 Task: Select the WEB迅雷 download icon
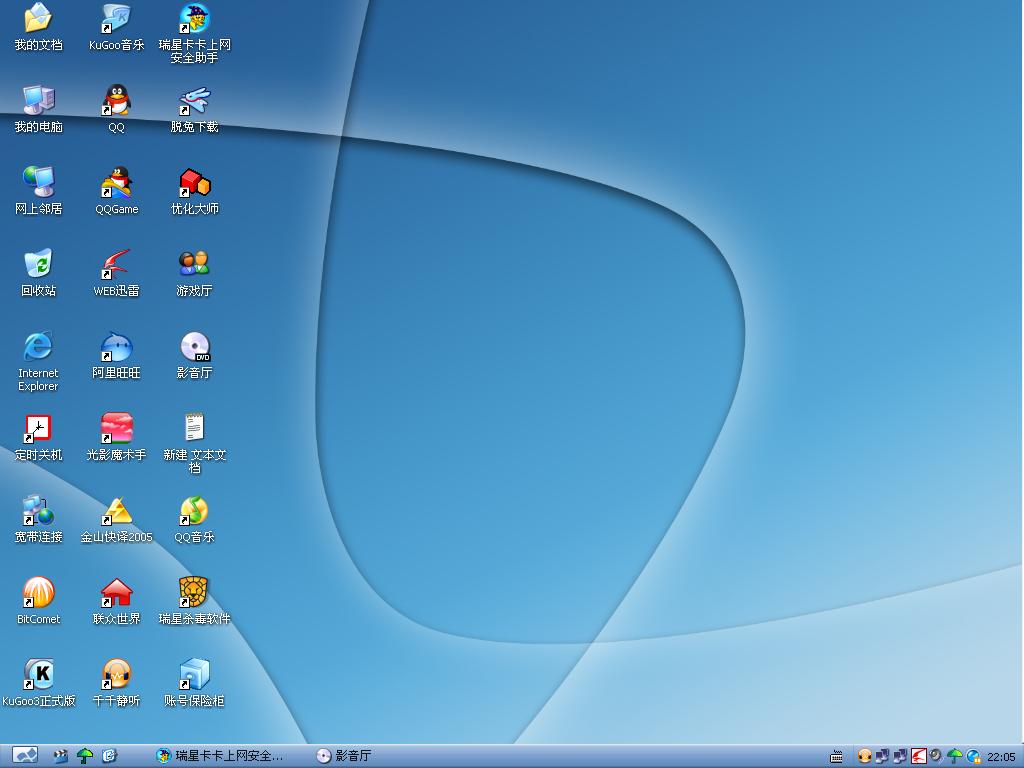tap(117, 265)
